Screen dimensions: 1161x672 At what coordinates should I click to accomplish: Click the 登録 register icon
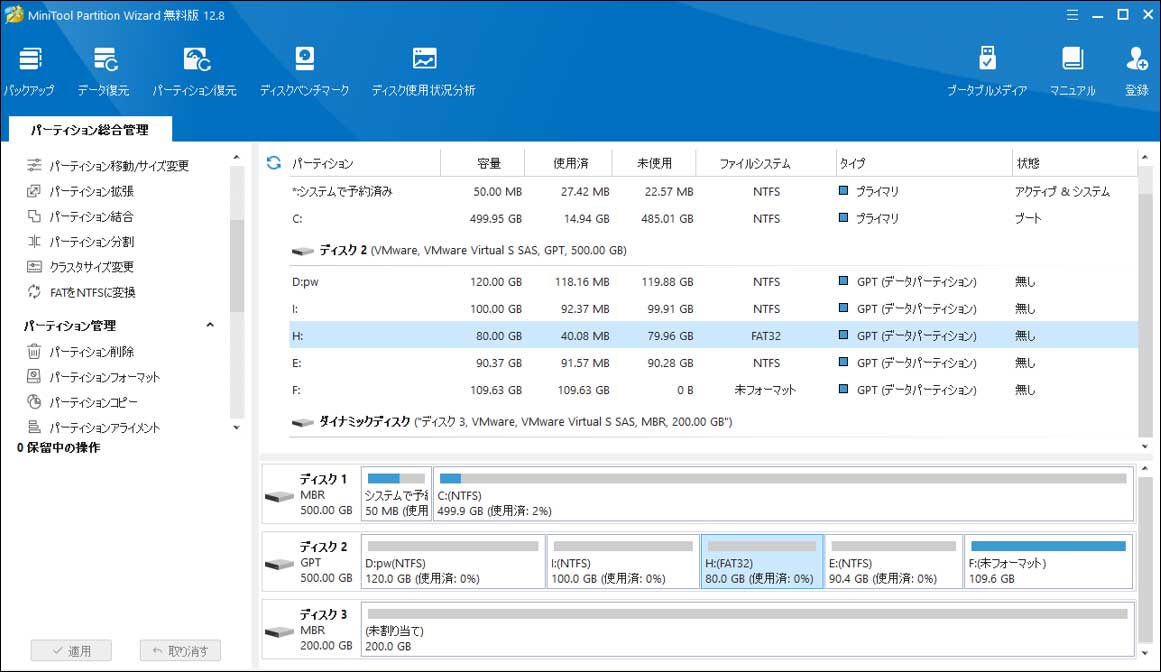[1137, 71]
